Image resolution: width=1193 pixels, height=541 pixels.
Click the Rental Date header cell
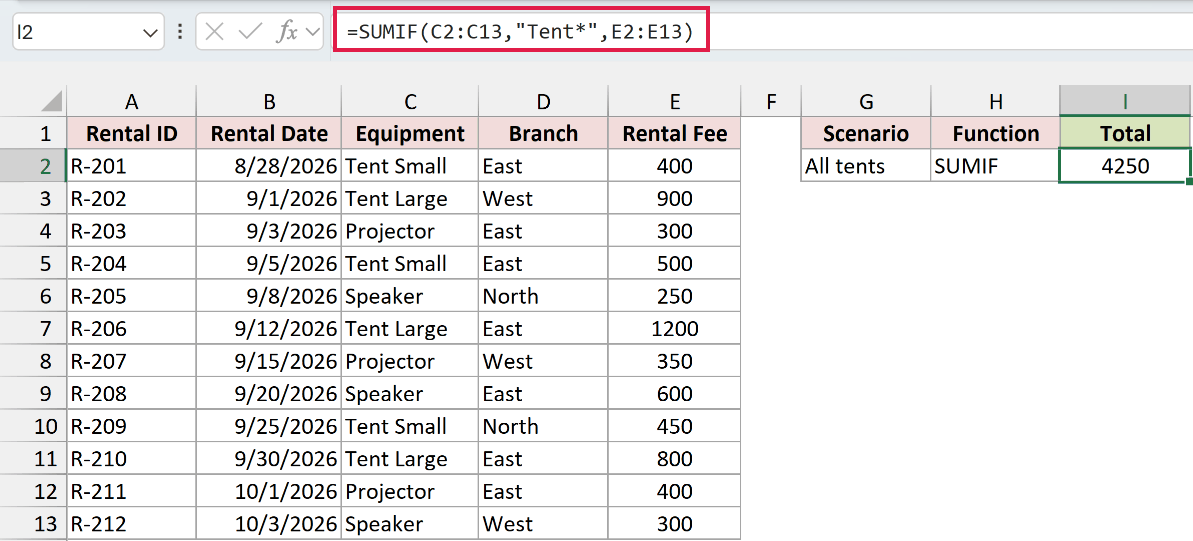pos(269,134)
